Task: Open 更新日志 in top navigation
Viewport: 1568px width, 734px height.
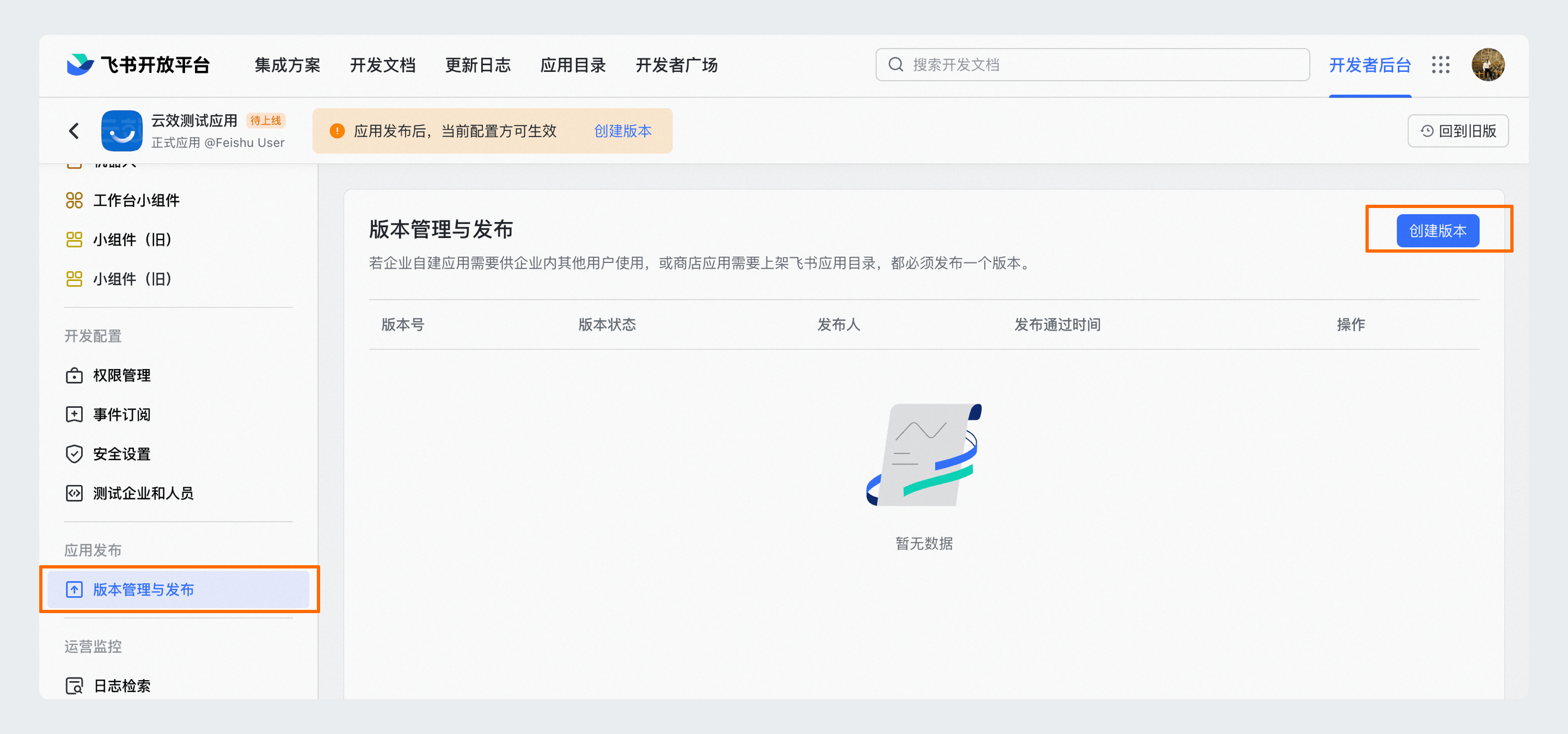Action: click(478, 65)
